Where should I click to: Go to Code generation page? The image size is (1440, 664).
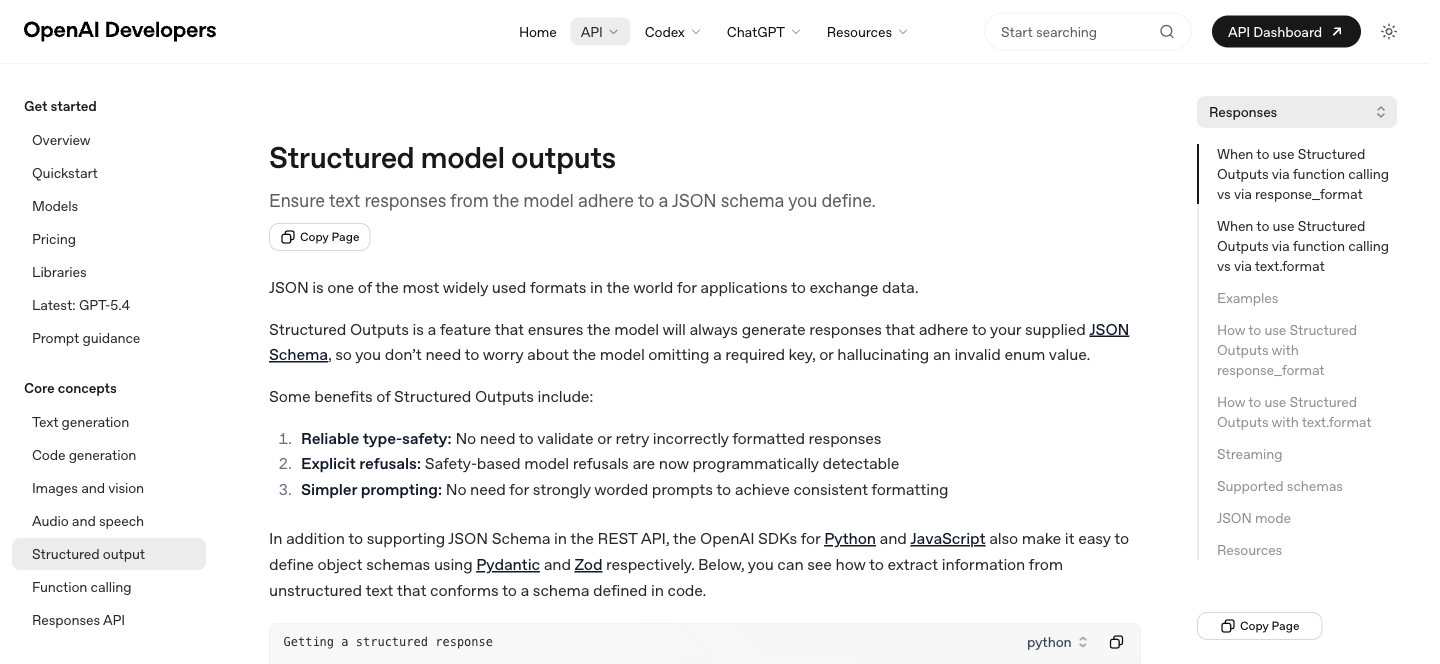point(109,455)
